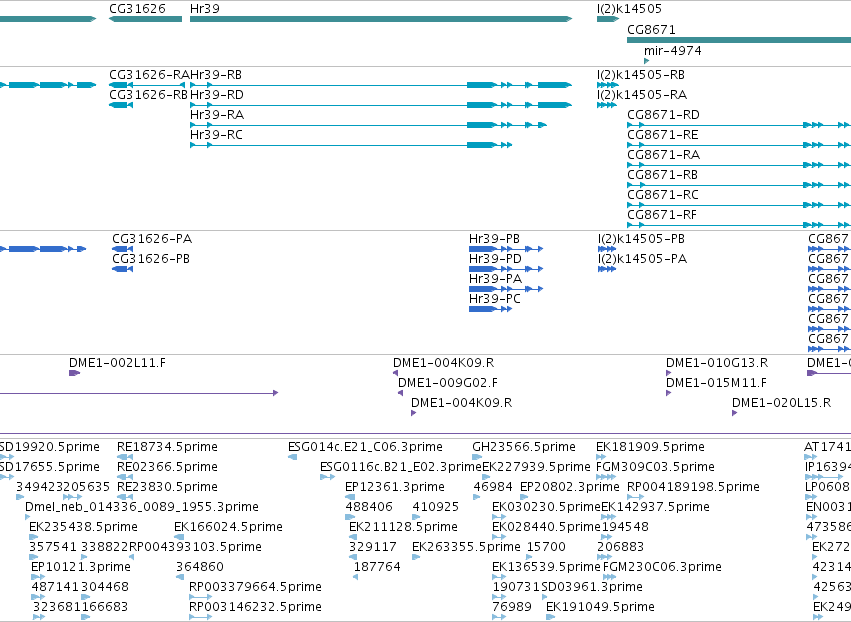The width and height of the screenshot is (851, 622).
Task: Click protein l(2)k14505-PA
Action: coord(643,259)
